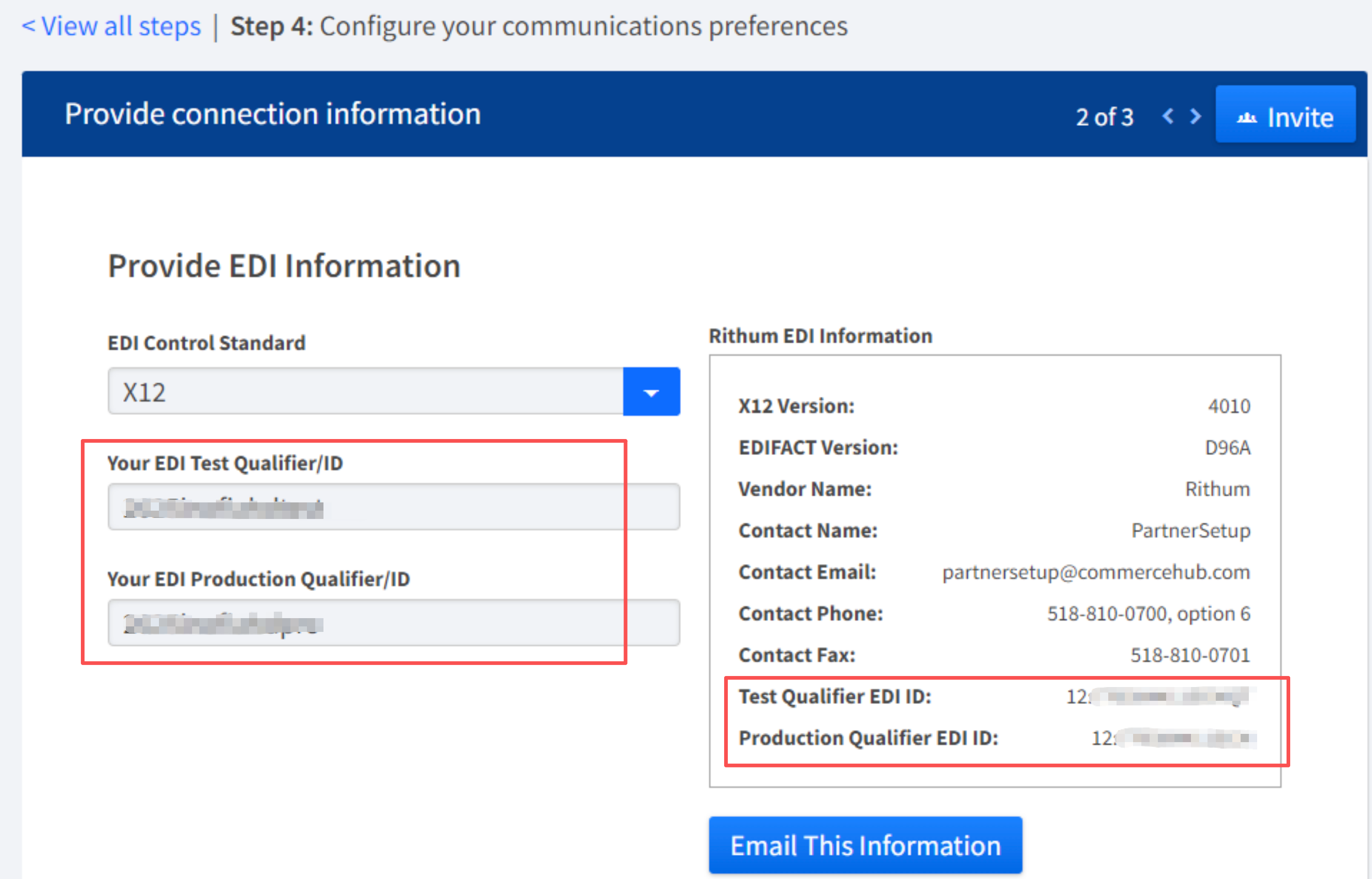Focus the EDI Test Qualifier/ID input
Viewport: 1372px width, 879px height.
point(393,507)
